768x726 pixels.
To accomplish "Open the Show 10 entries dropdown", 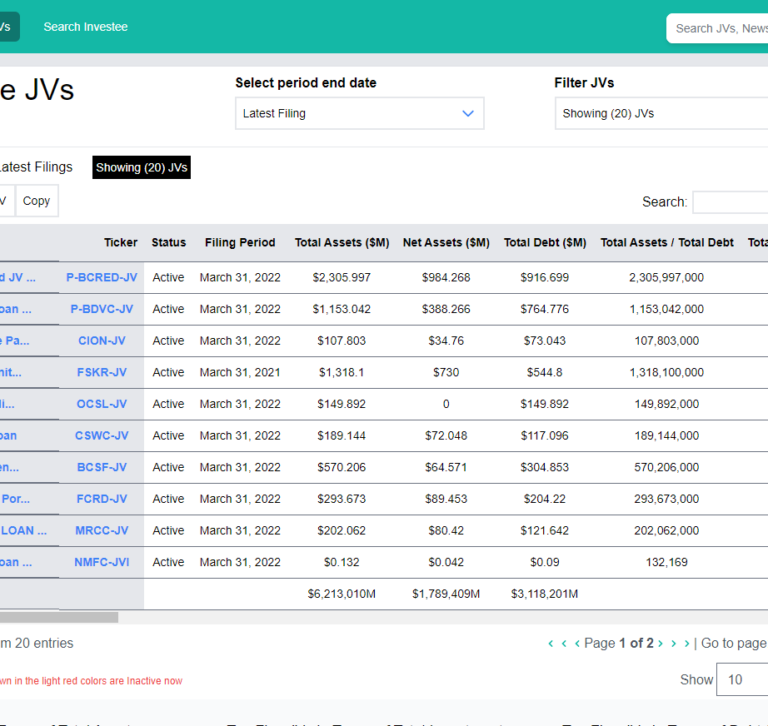I will (742, 679).
